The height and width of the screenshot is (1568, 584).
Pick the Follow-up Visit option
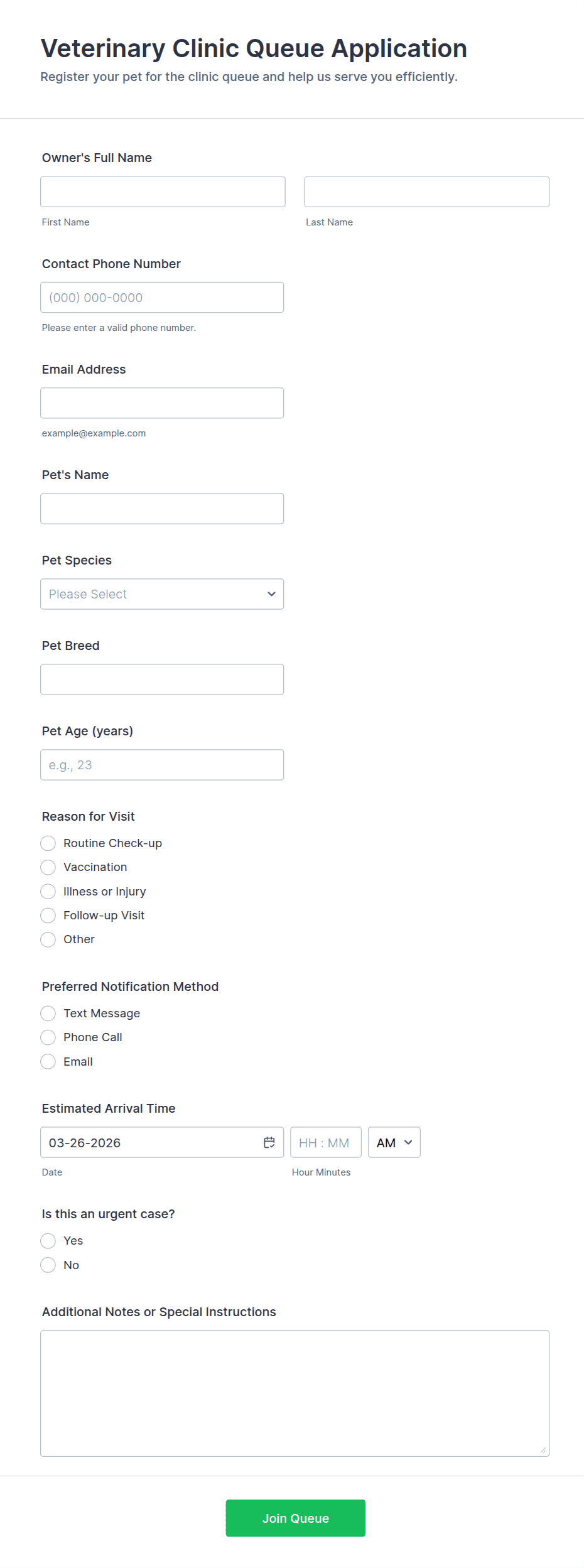(x=48, y=916)
